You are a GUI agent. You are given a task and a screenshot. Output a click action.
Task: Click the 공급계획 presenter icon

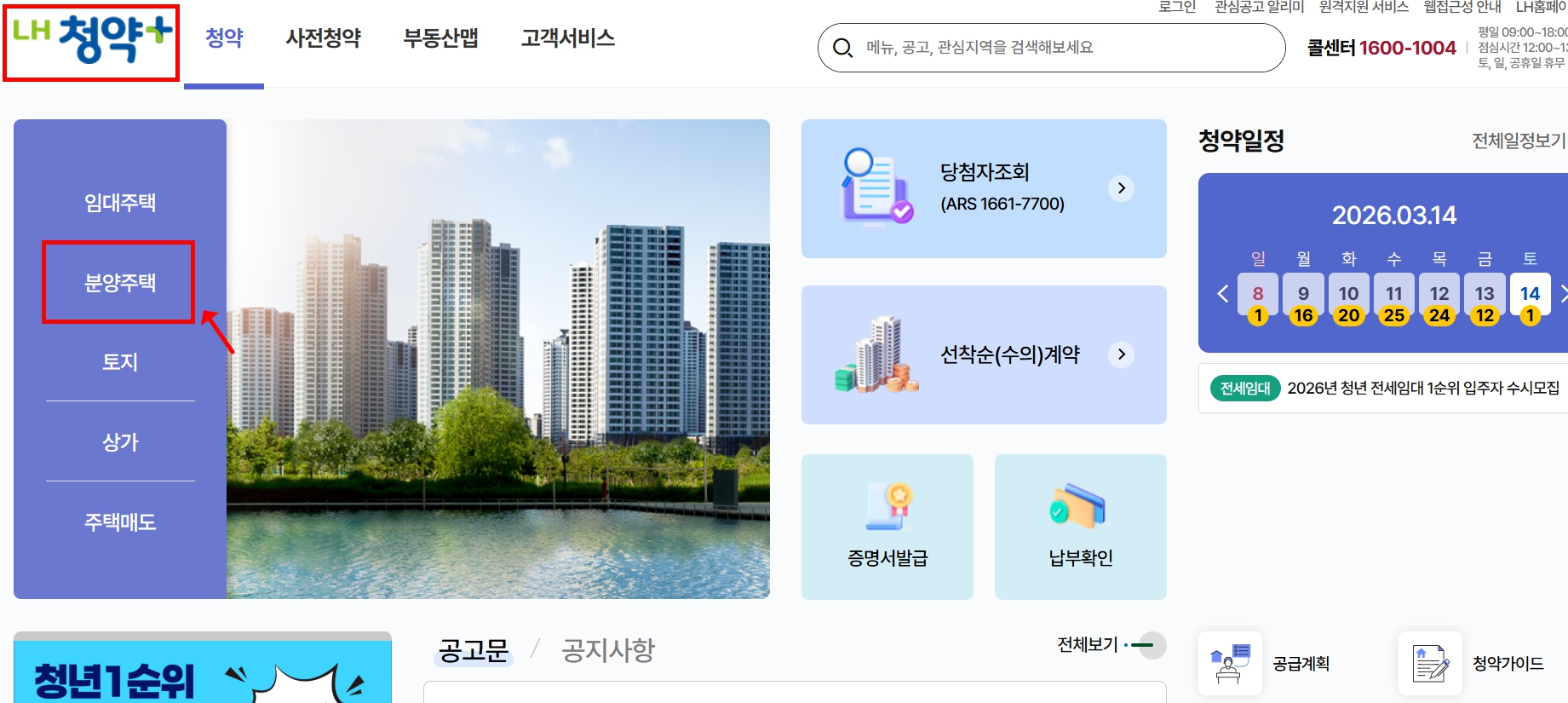(1230, 663)
